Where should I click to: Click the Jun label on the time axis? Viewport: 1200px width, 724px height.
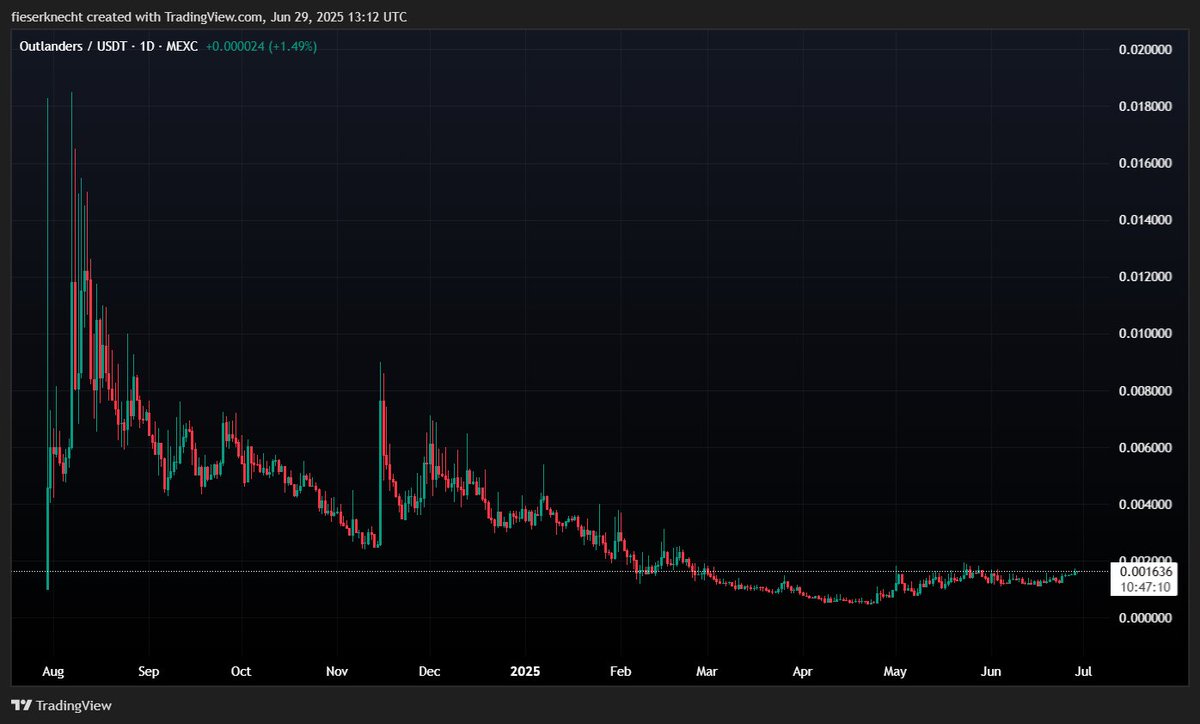[x=990, y=672]
